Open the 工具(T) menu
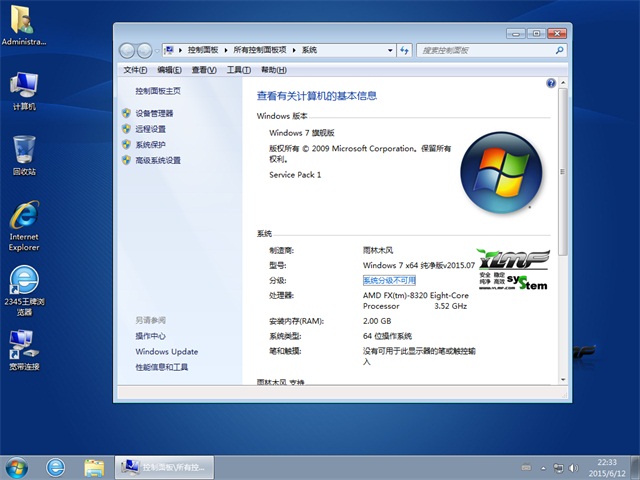This screenshot has height=480, width=640. coord(239,70)
